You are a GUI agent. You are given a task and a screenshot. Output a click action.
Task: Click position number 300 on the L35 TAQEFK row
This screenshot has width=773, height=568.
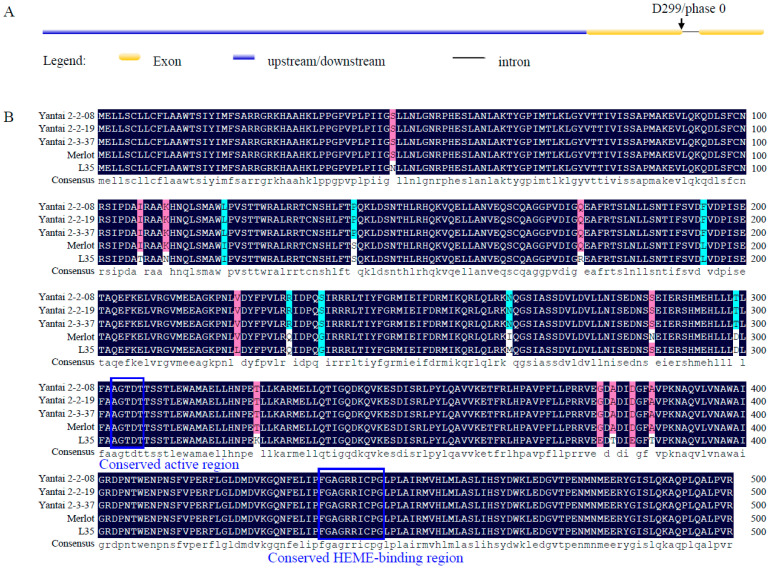759,350
